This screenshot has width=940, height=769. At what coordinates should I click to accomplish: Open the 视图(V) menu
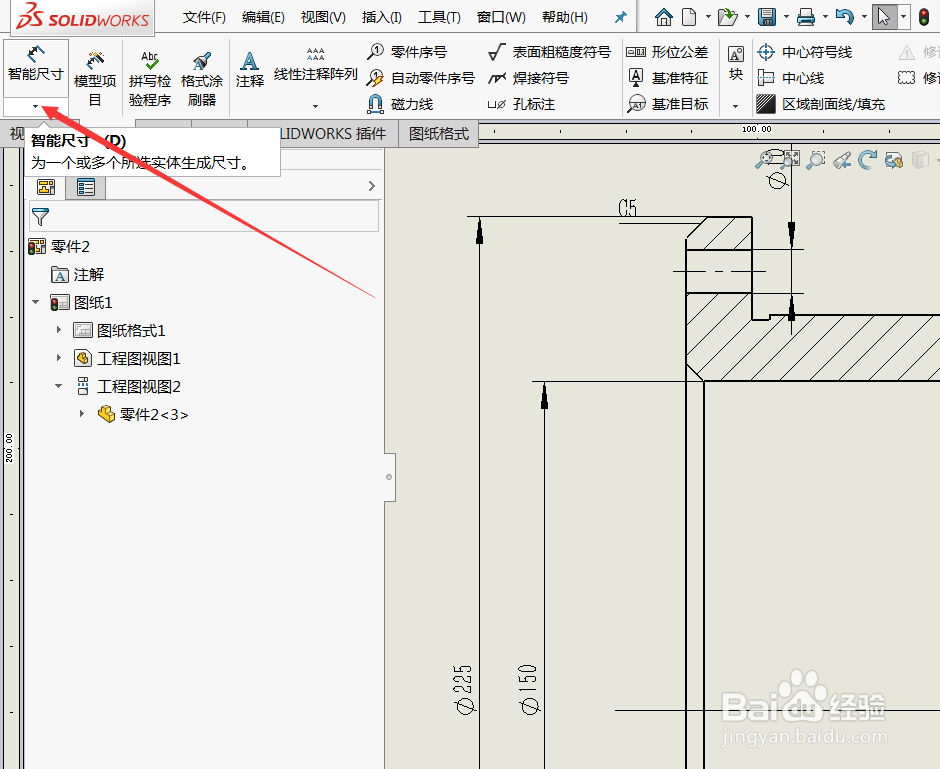[x=323, y=17]
